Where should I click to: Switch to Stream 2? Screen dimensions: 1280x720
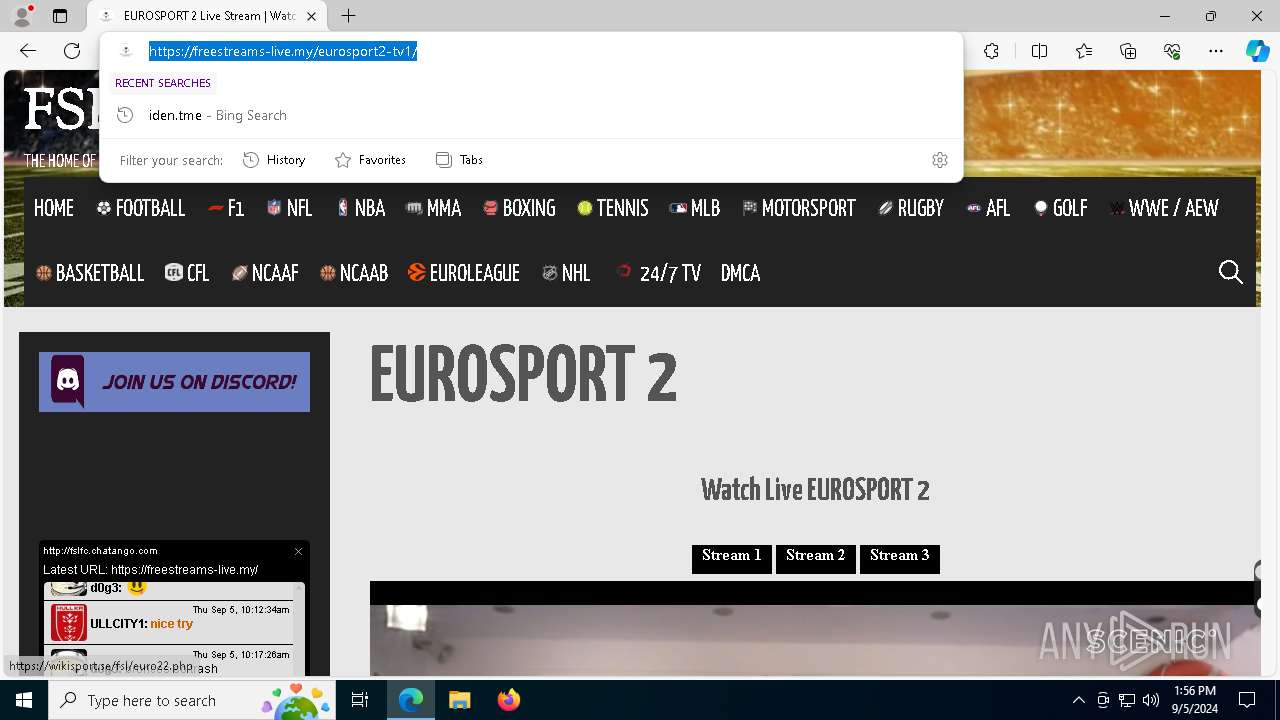click(x=816, y=558)
